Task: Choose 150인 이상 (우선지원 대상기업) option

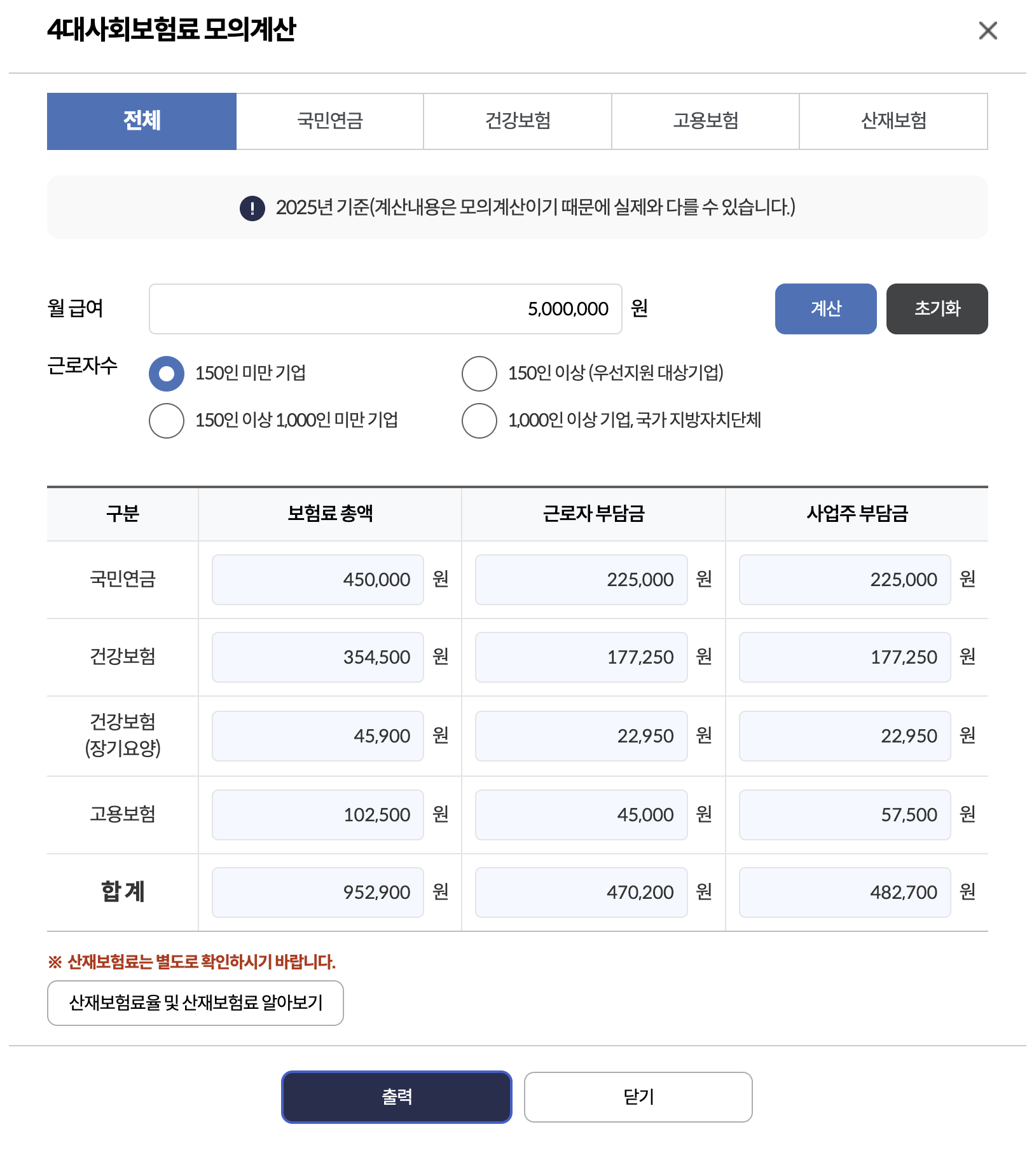Action: point(478,374)
